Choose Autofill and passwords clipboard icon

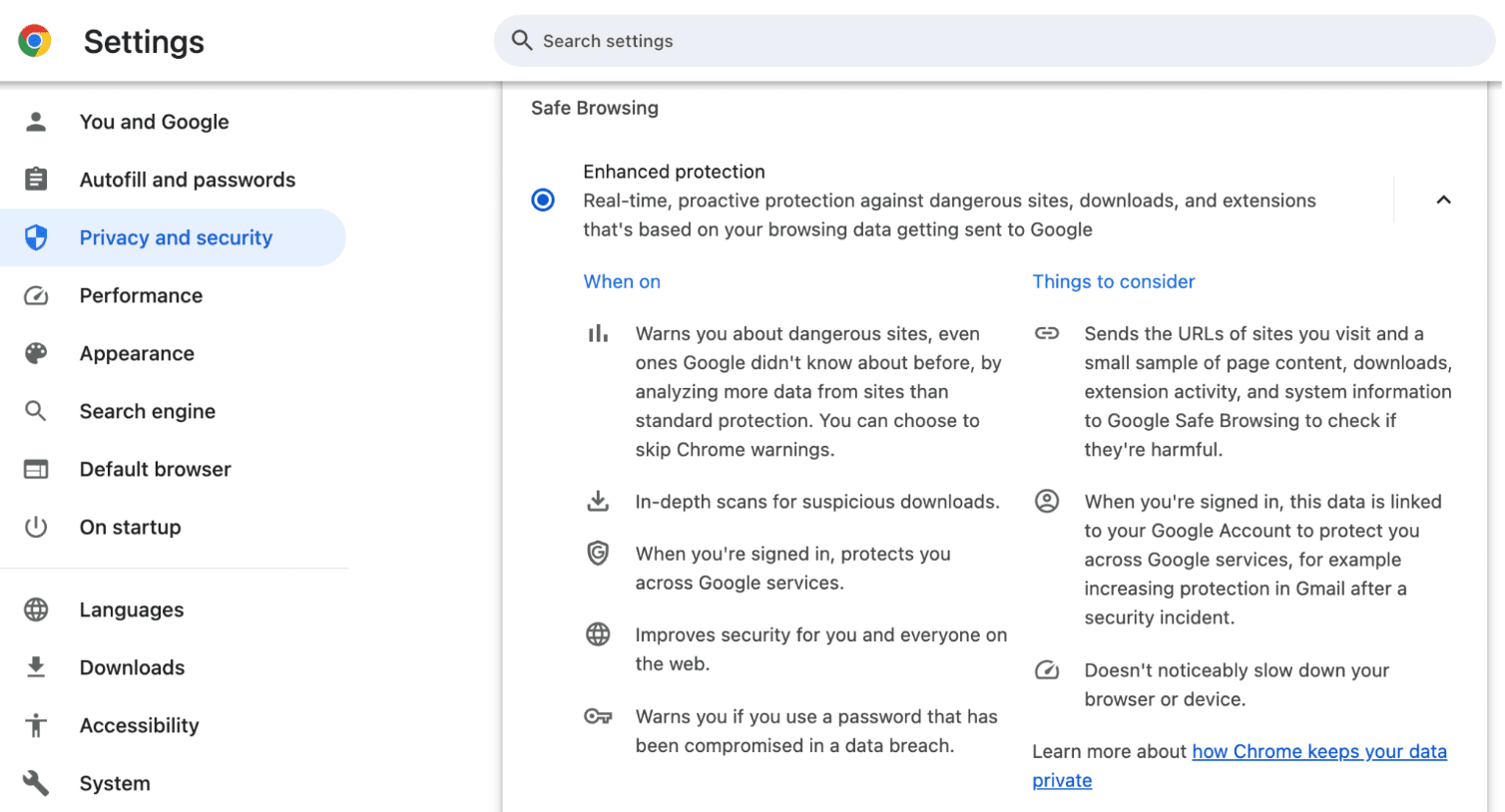tap(36, 180)
